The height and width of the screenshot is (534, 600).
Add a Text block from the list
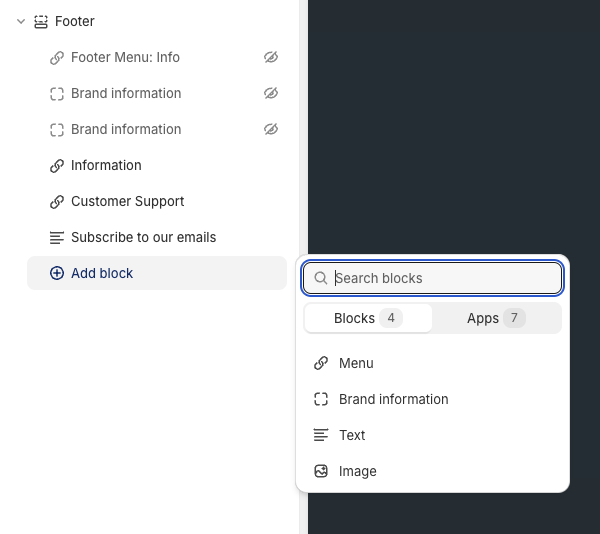(352, 435)
